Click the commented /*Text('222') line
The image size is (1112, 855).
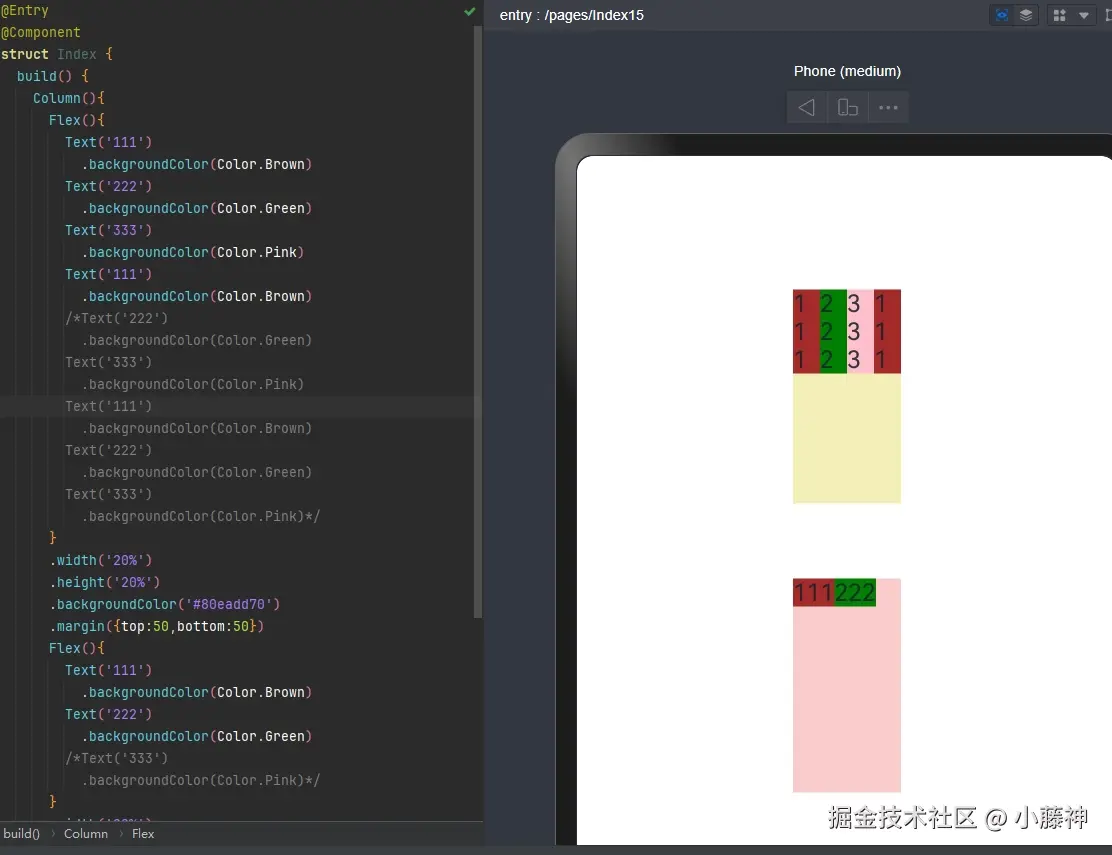(116, 318)
